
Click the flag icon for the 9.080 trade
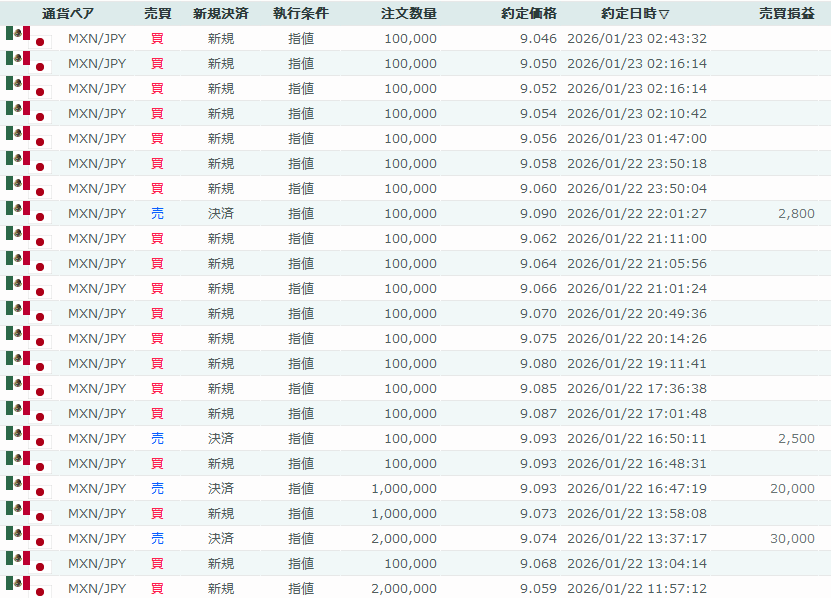coord(27,364)
